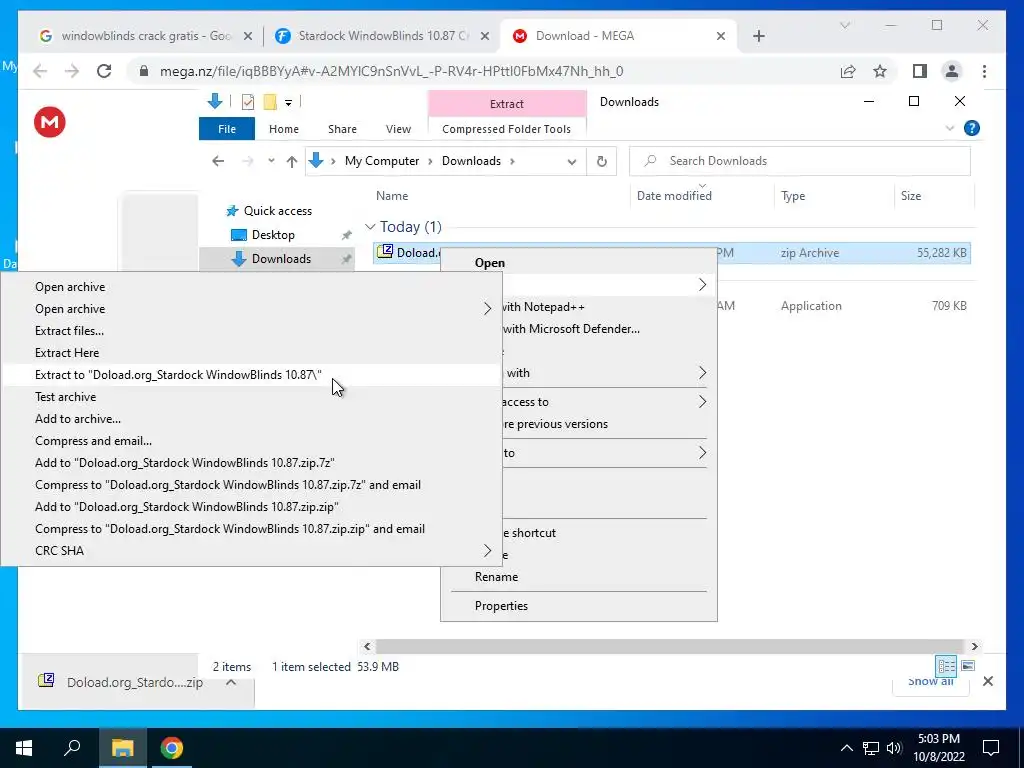This screenshot has width=1024, height=768.
Task: Click the volume tray icon
Action: (x=894, y=748)
